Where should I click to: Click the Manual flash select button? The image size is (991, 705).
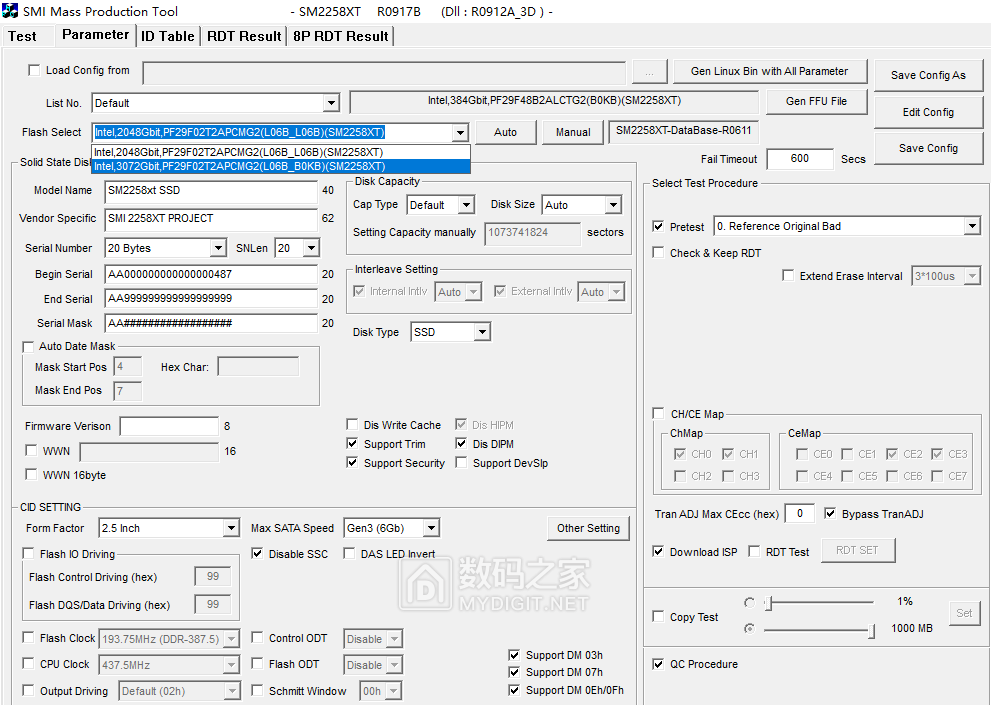(x=573, y=132)
